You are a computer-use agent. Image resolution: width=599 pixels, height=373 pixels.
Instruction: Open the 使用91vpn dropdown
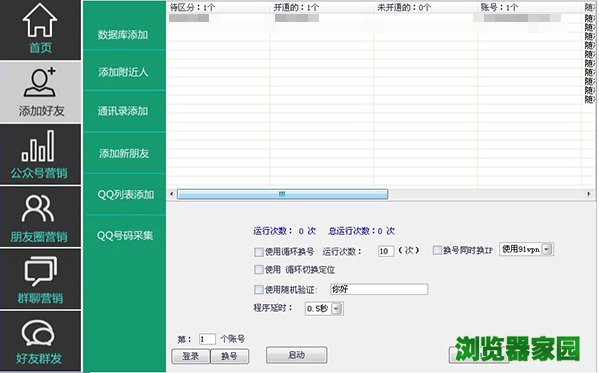pyautogui.click(x=526, y=249)
